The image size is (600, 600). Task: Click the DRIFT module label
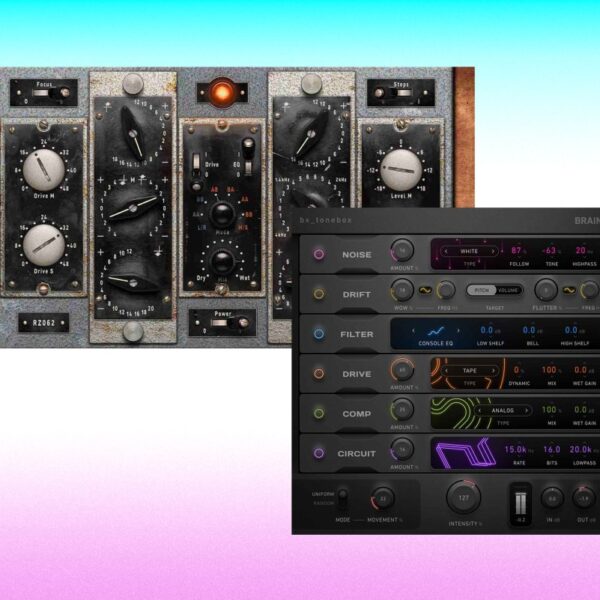point(357,295)
